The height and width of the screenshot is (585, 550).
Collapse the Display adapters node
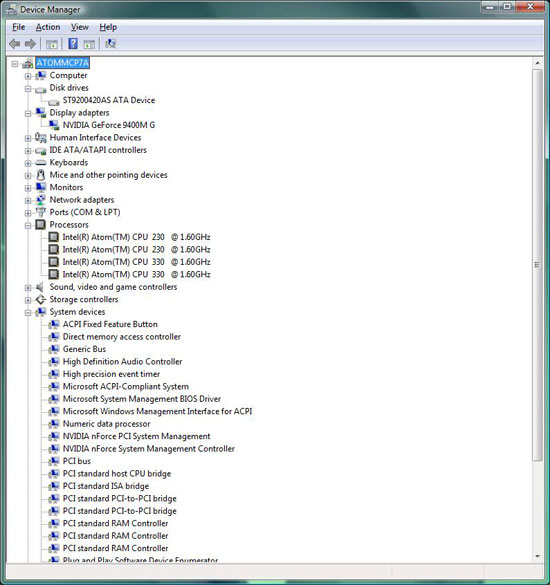point(28,113)
